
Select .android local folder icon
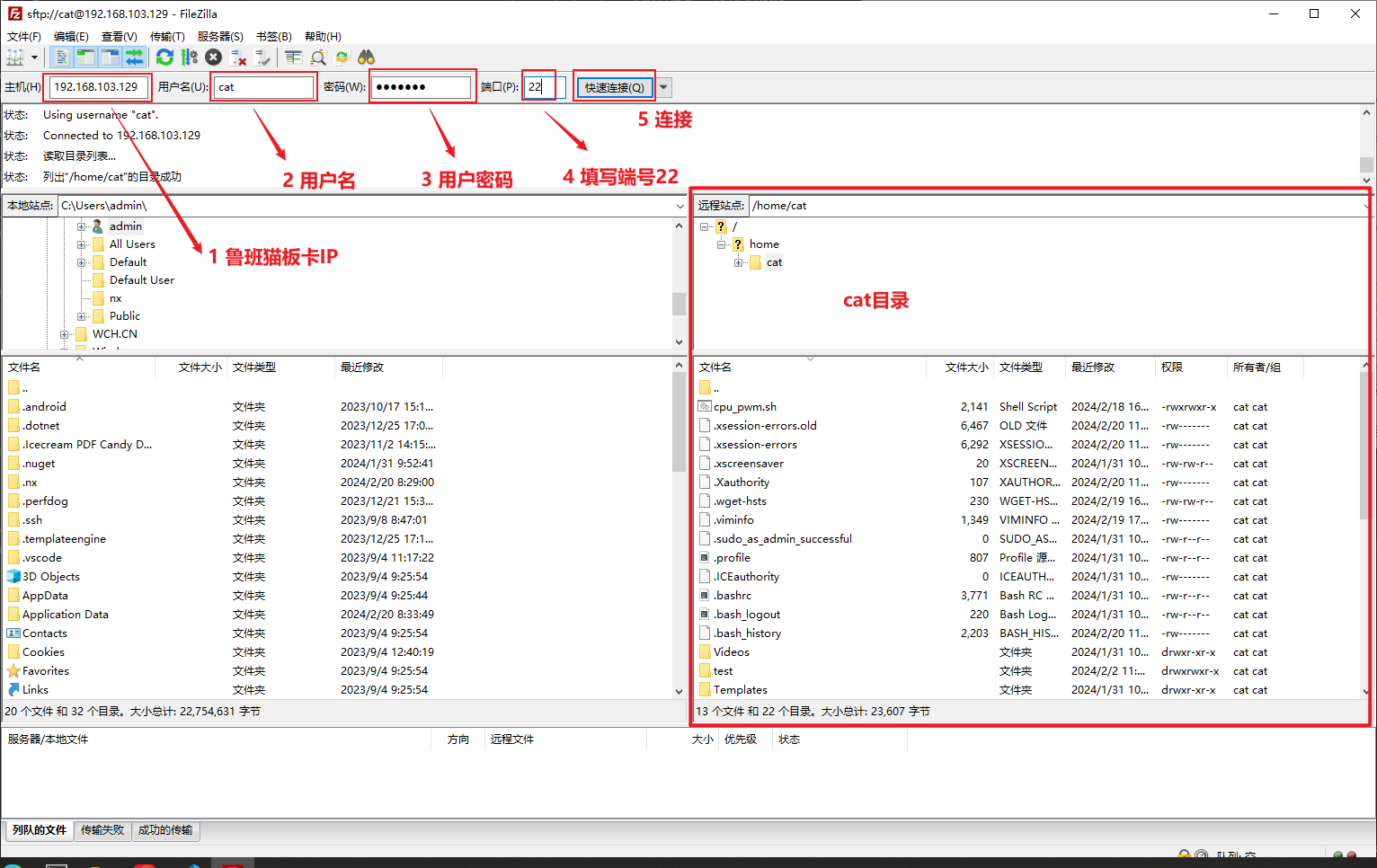pos(13,407)
